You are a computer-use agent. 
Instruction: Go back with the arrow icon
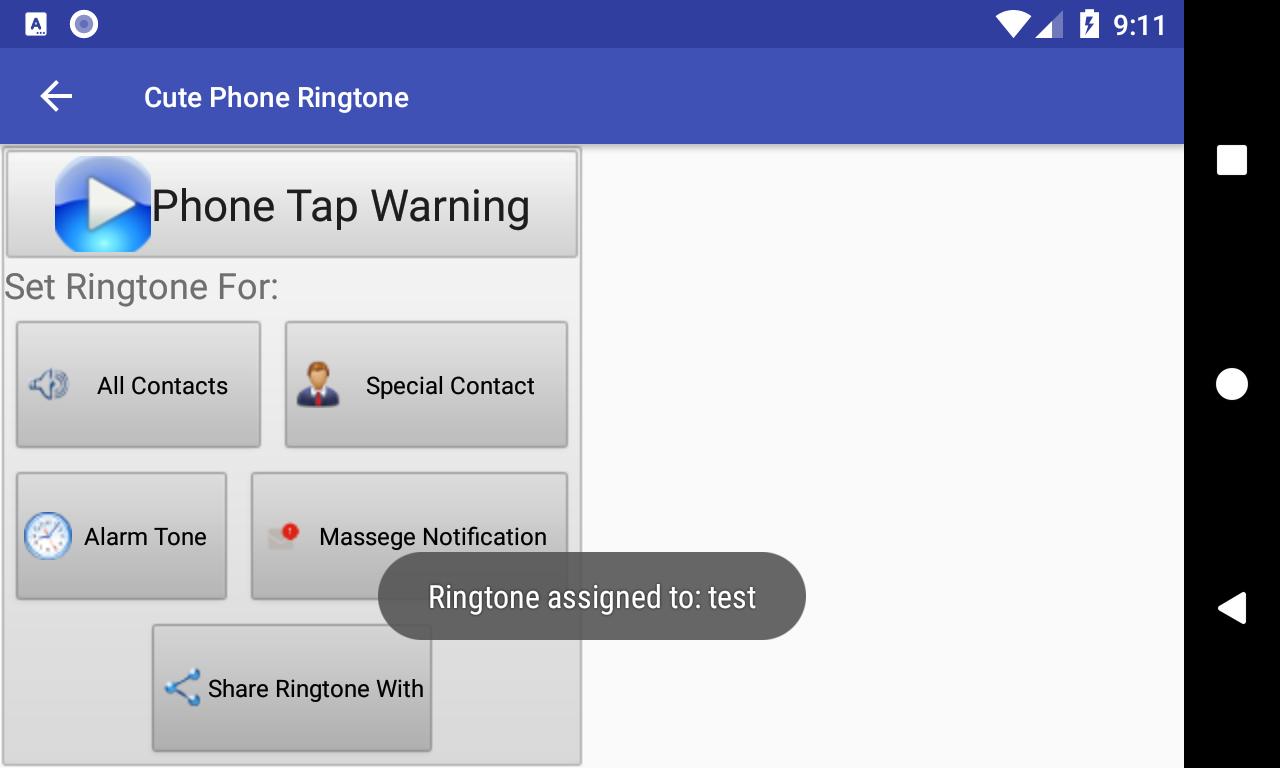click(x=56, y=97)
